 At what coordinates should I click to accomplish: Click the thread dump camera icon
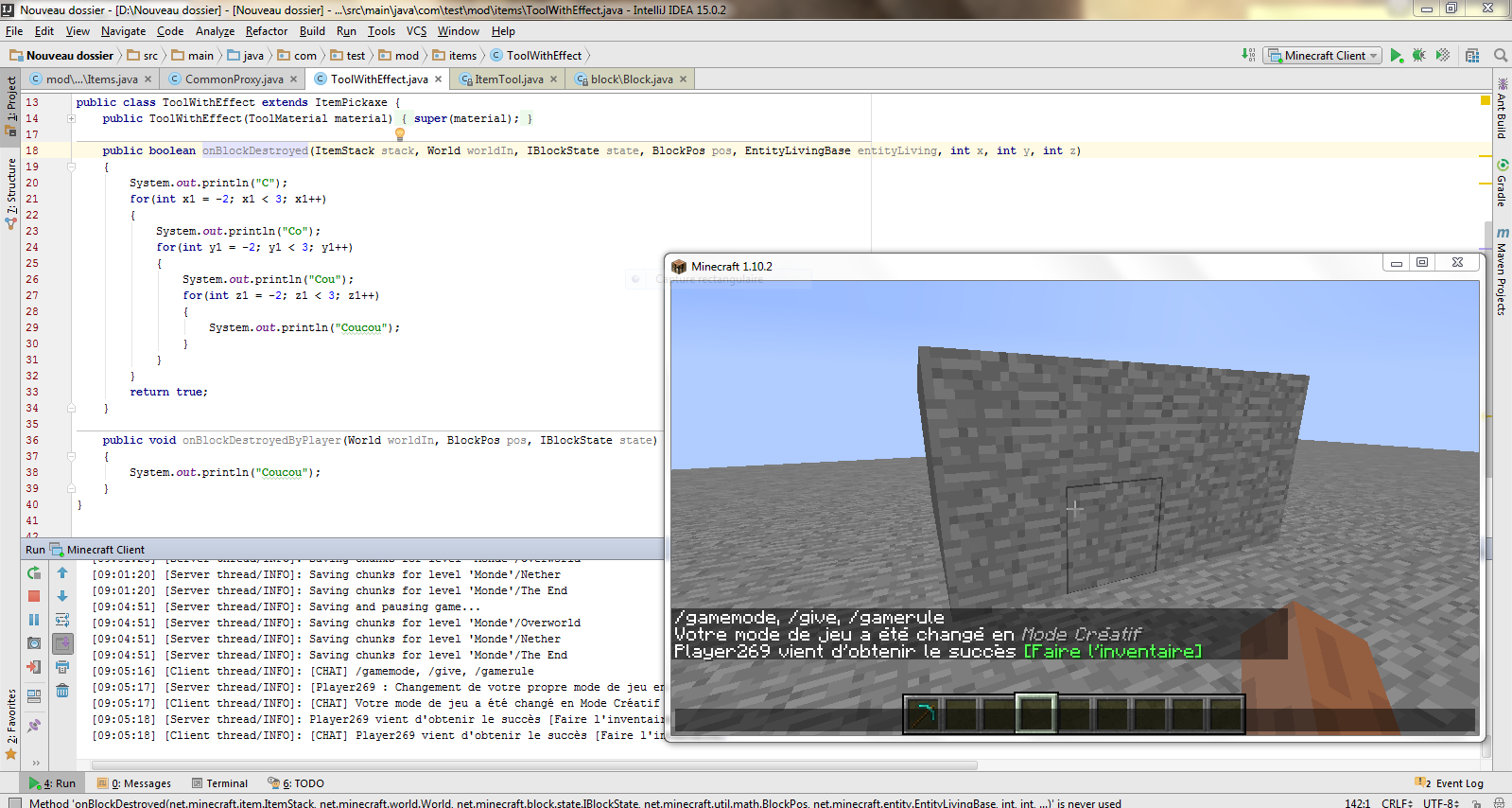tap(34, 643)
